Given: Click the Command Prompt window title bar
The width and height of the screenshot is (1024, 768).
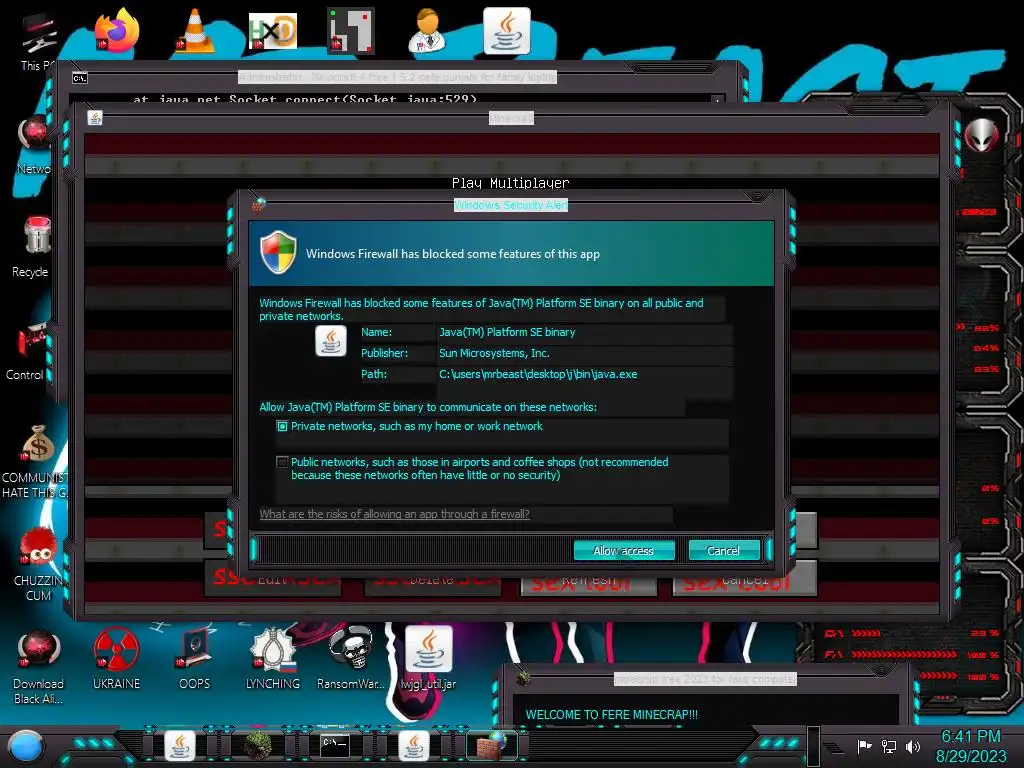Looking at the screenshot, I should pos(398,77).
